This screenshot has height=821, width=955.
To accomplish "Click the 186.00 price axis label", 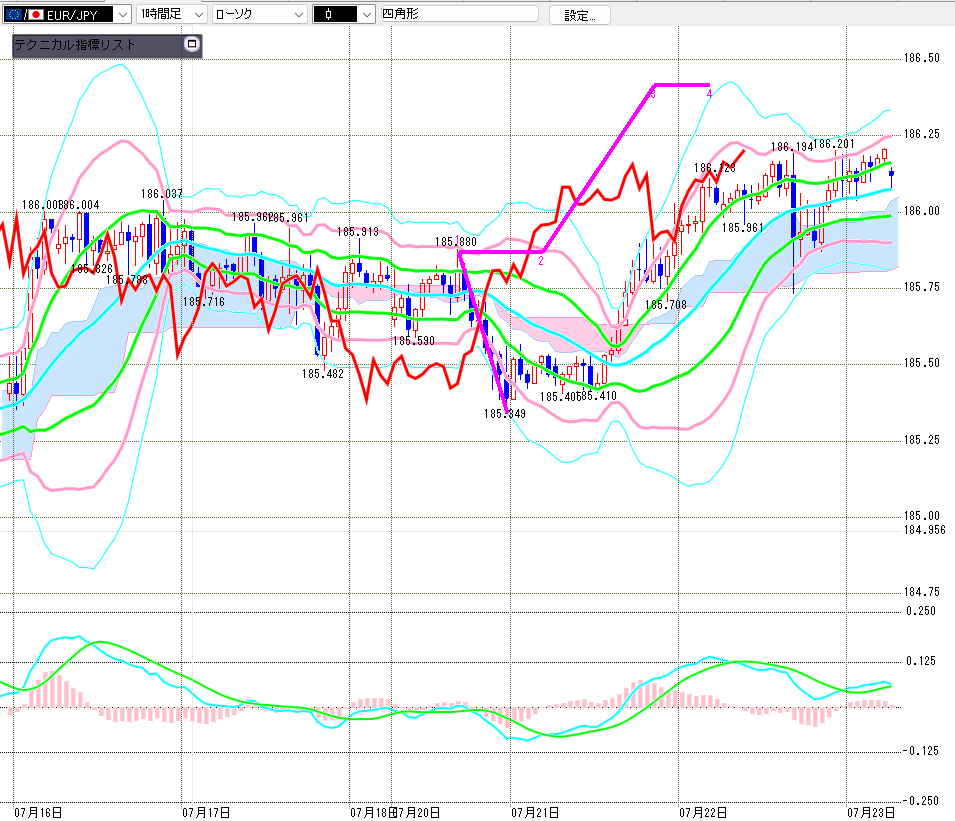I will point(921,211).
